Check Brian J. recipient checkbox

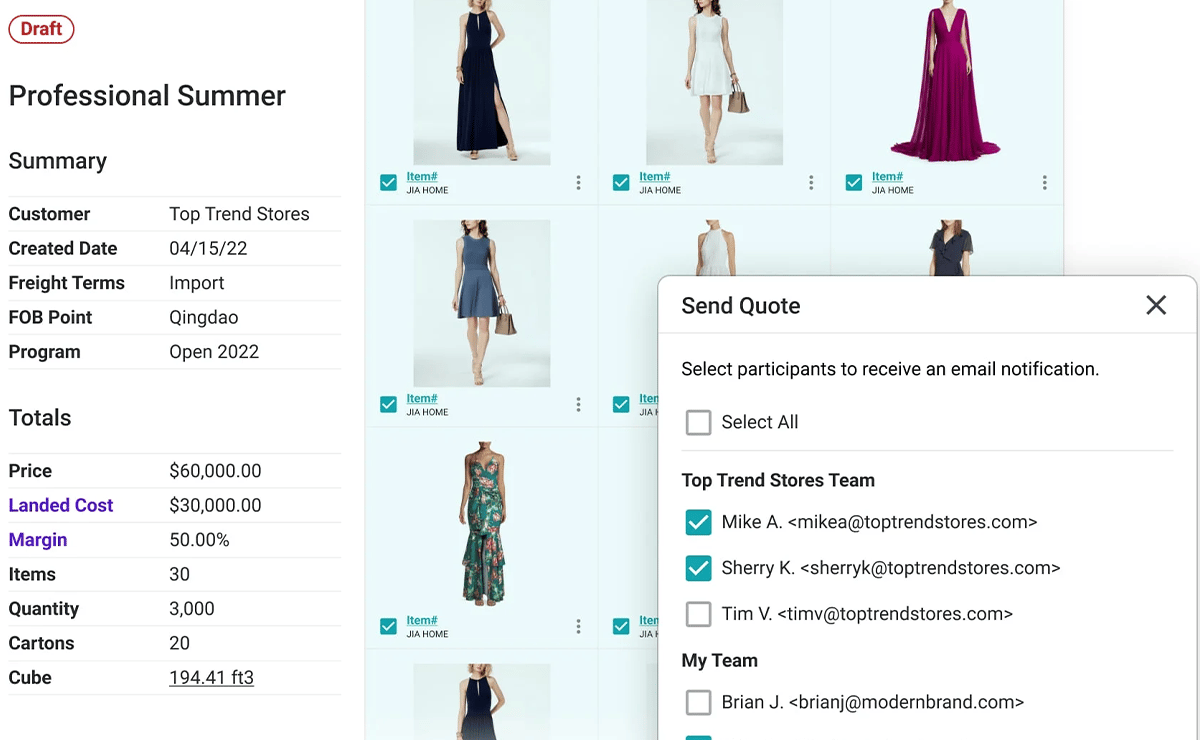point(698,703)
